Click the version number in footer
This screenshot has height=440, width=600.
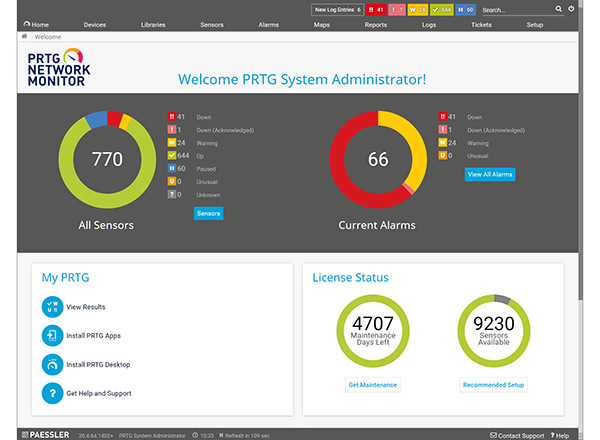(x=96, y=435)
